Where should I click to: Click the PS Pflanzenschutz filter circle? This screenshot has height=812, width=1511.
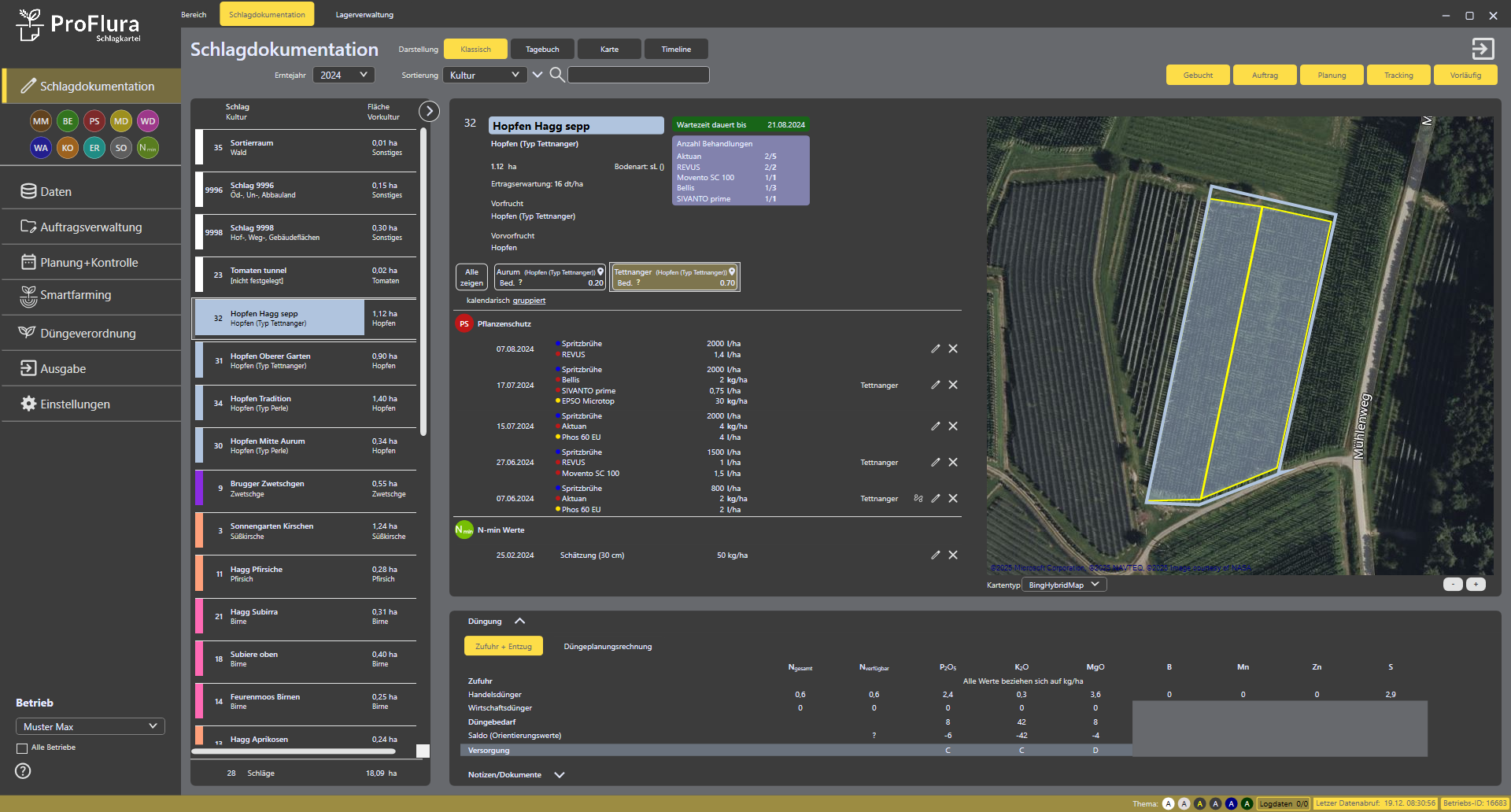[x=94, y=121]
